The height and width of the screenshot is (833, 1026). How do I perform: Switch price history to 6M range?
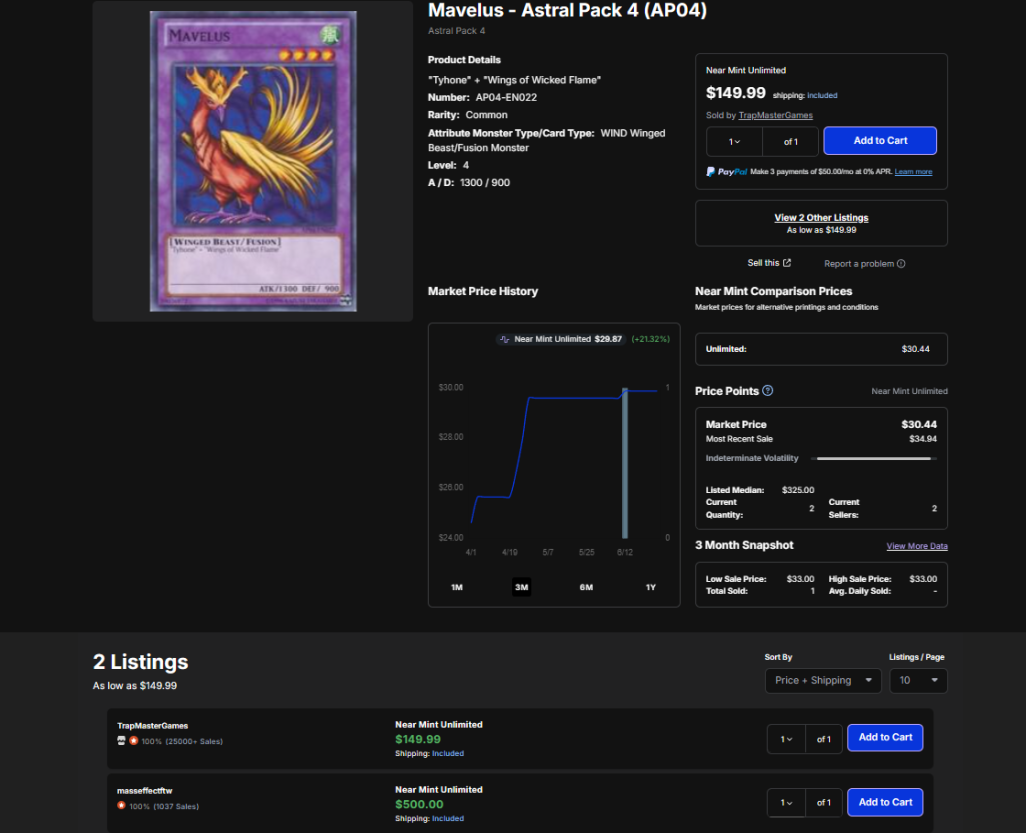[x=586, y=587]
